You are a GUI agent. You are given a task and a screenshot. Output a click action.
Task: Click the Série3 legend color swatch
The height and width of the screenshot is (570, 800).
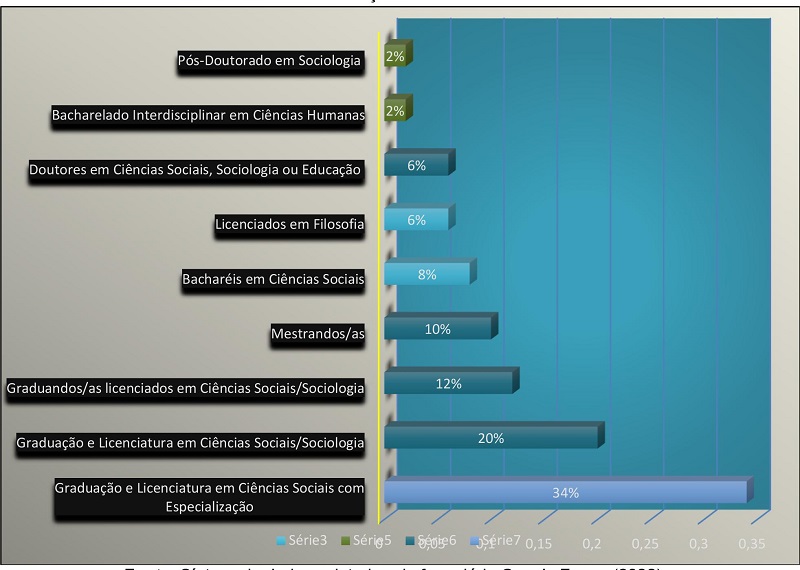tap(281, 541)
